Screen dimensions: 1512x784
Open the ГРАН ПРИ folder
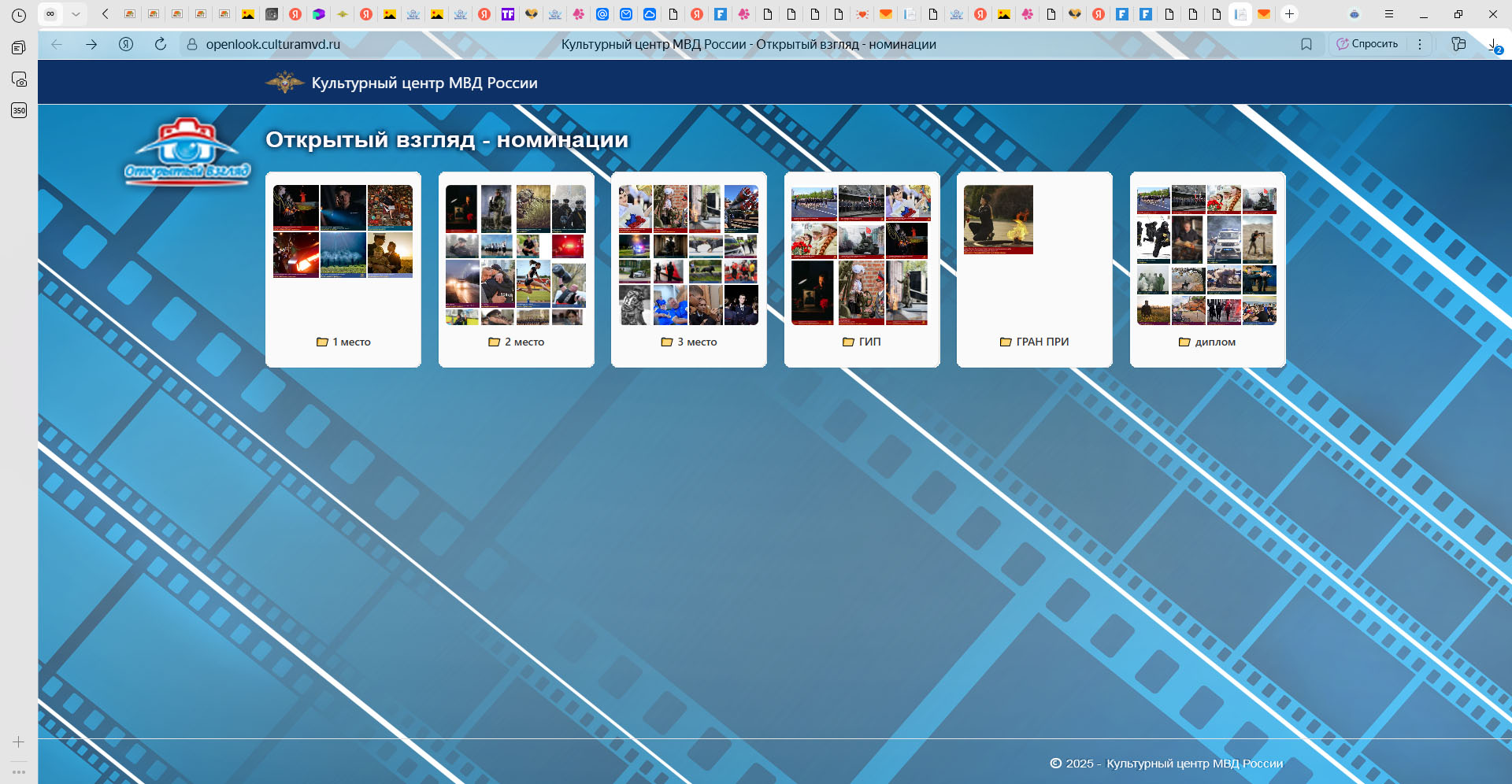click(1034, 342)
